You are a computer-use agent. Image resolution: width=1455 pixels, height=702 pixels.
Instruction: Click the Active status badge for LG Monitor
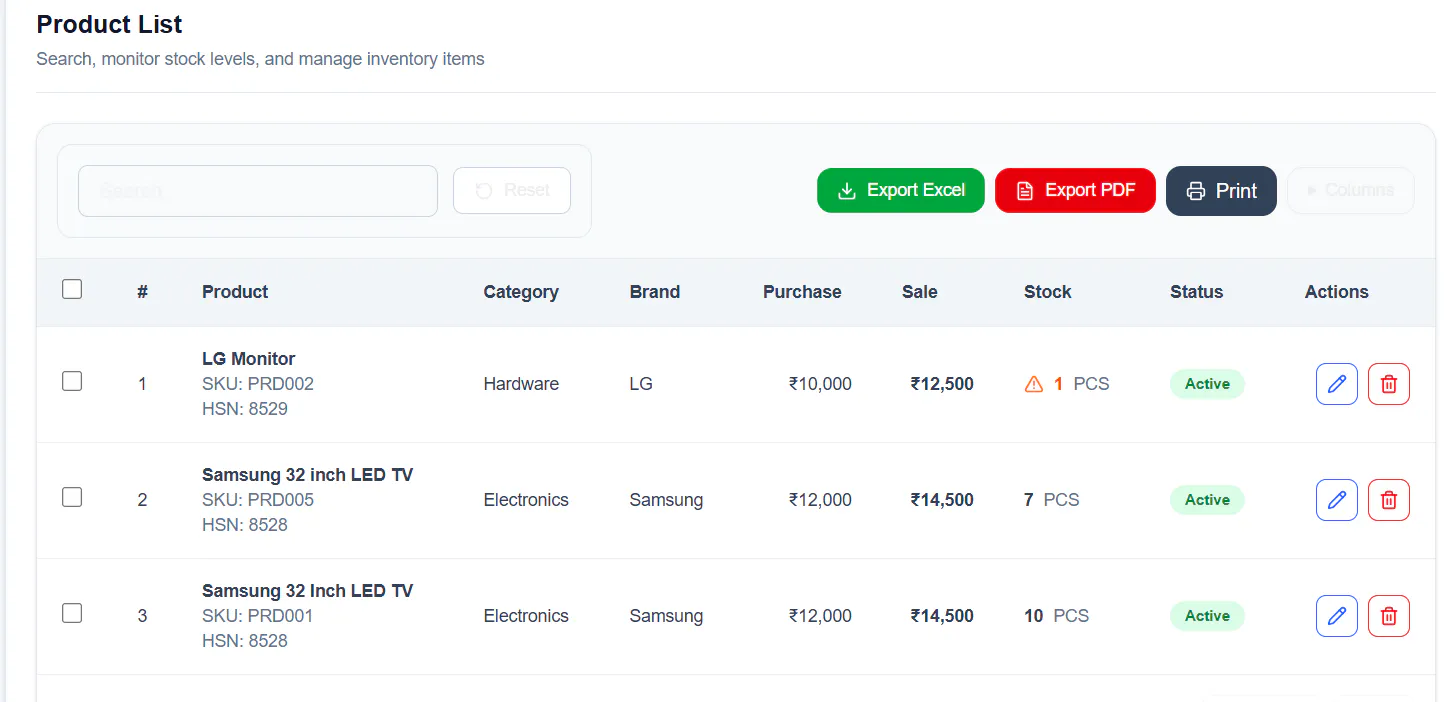pyautogui.click(x=1207, y=384)
